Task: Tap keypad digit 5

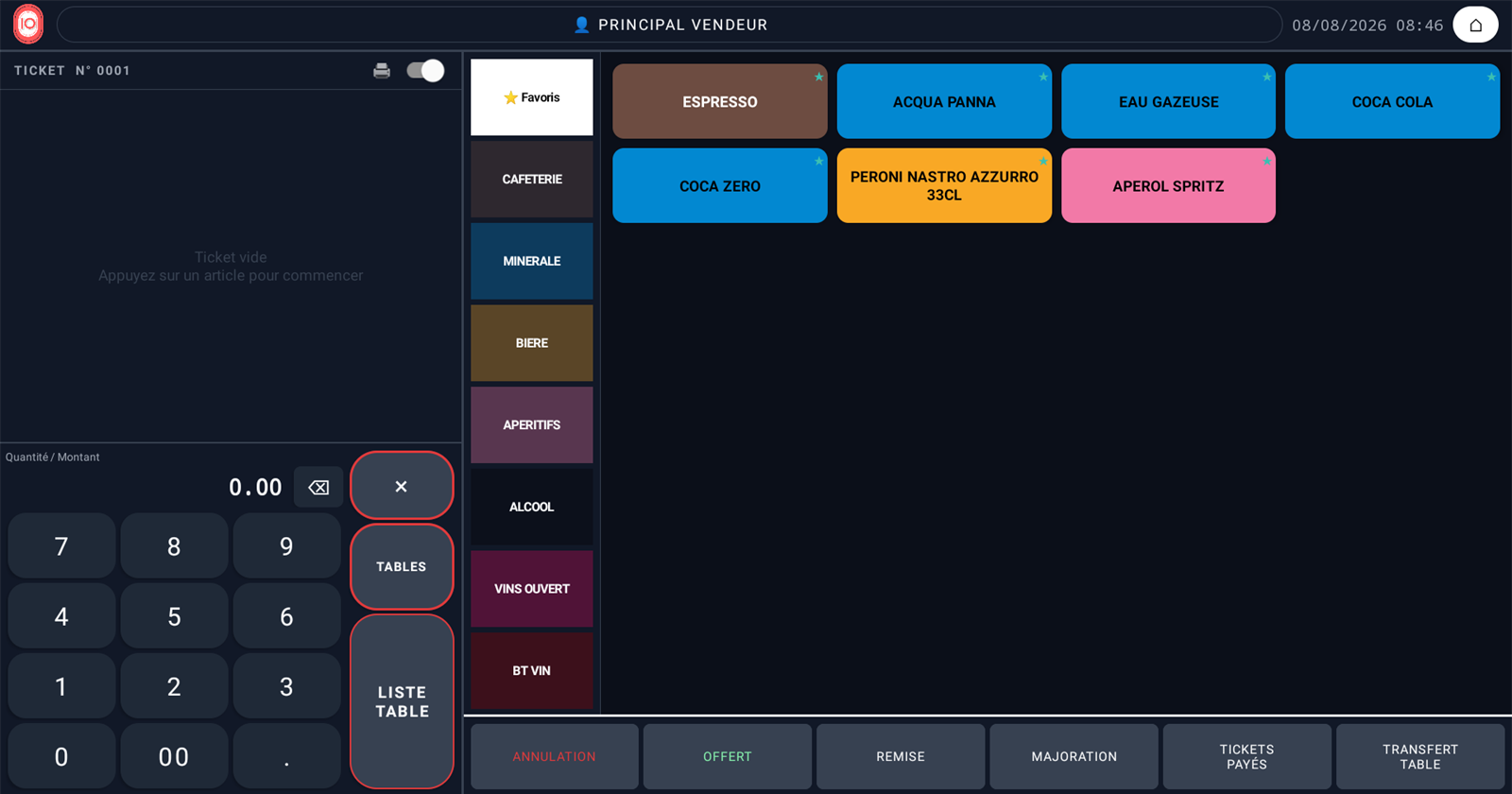Action: pyautogui.click(x=174, y=616)
